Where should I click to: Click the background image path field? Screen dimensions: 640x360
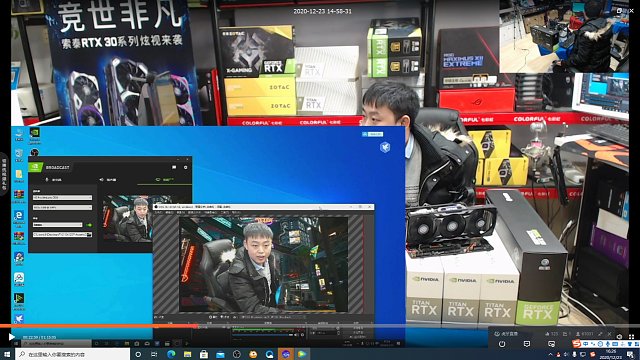(x=62, y=235)
